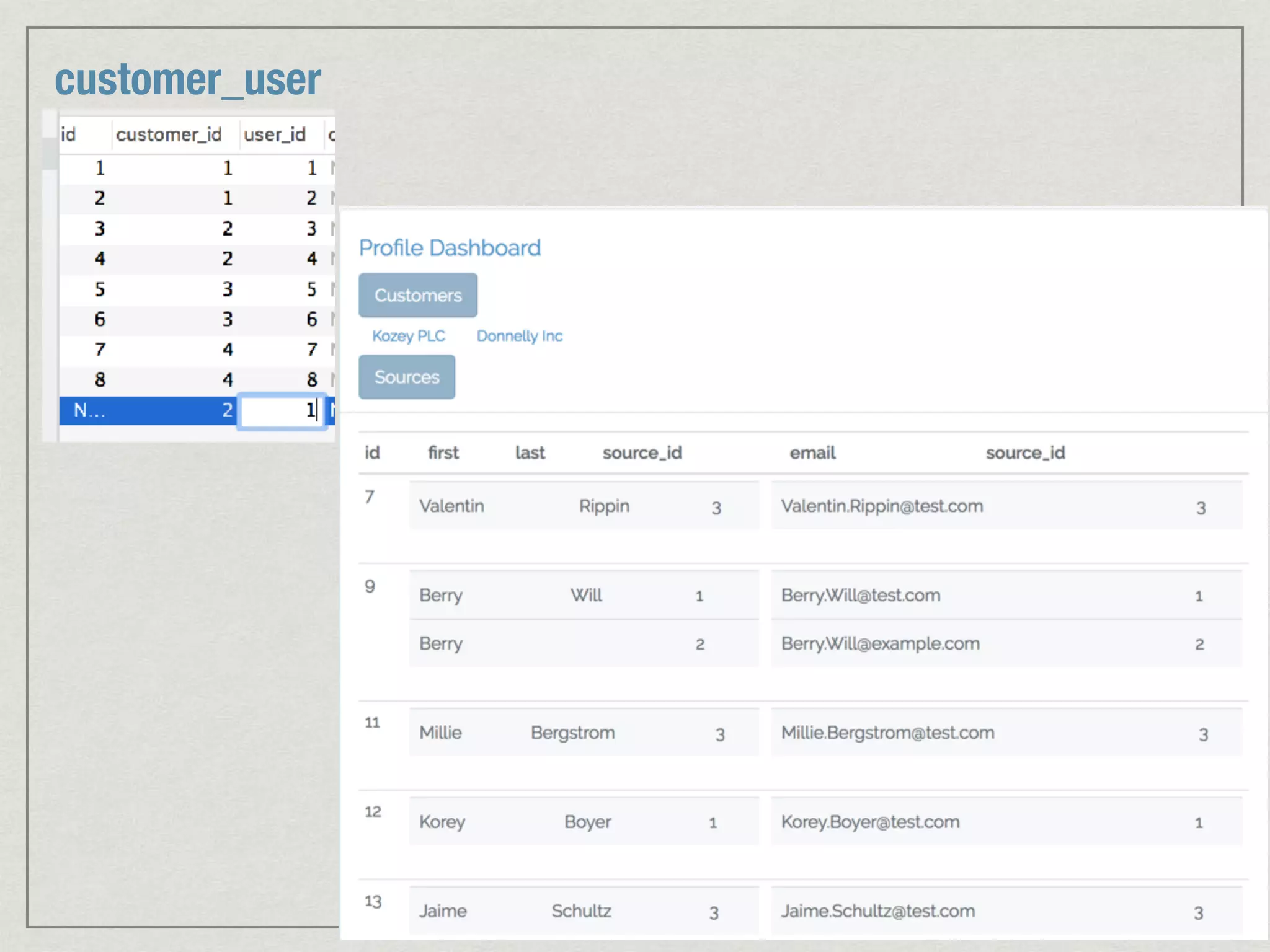Click row with id 1 in customer_user table

coord(100,168)
